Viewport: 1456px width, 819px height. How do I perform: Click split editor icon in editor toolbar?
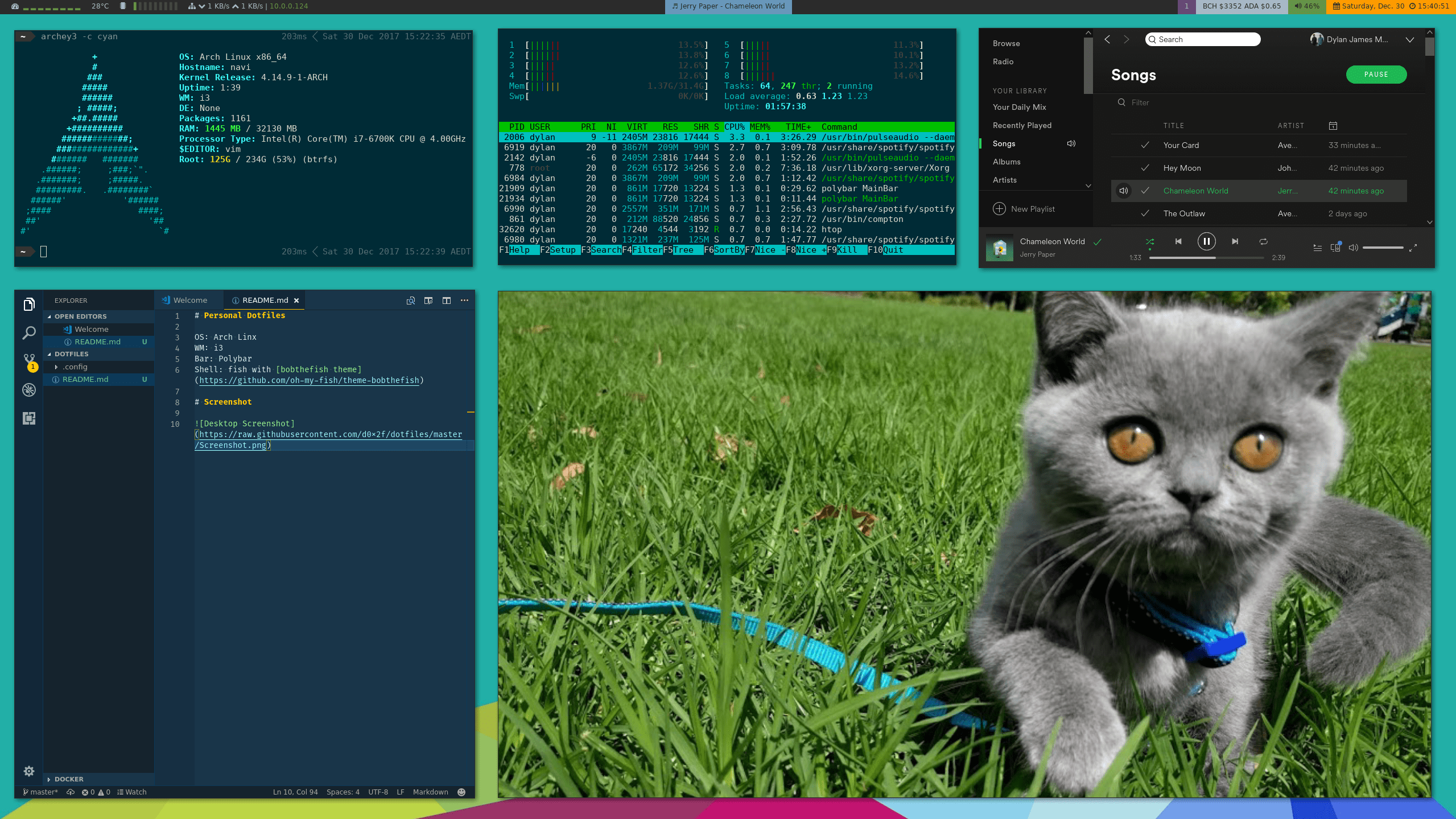[447, 301]
